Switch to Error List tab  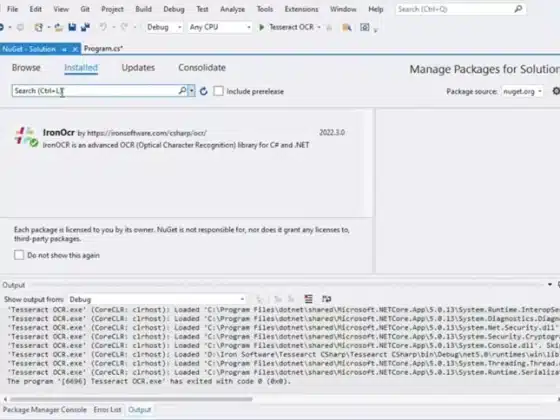[x=107, y=410]
